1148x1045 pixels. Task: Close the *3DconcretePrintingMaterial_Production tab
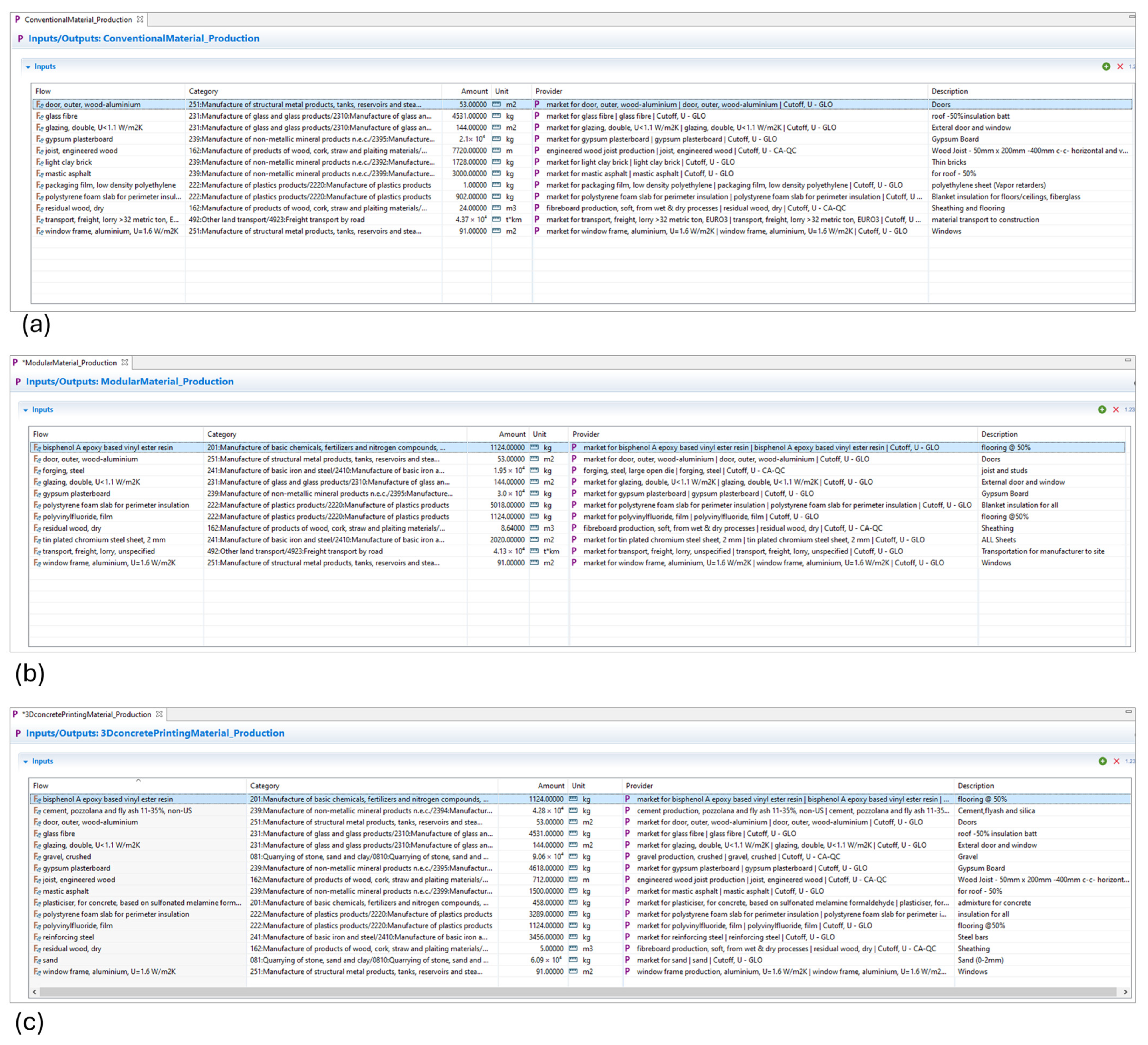point(160,714)
